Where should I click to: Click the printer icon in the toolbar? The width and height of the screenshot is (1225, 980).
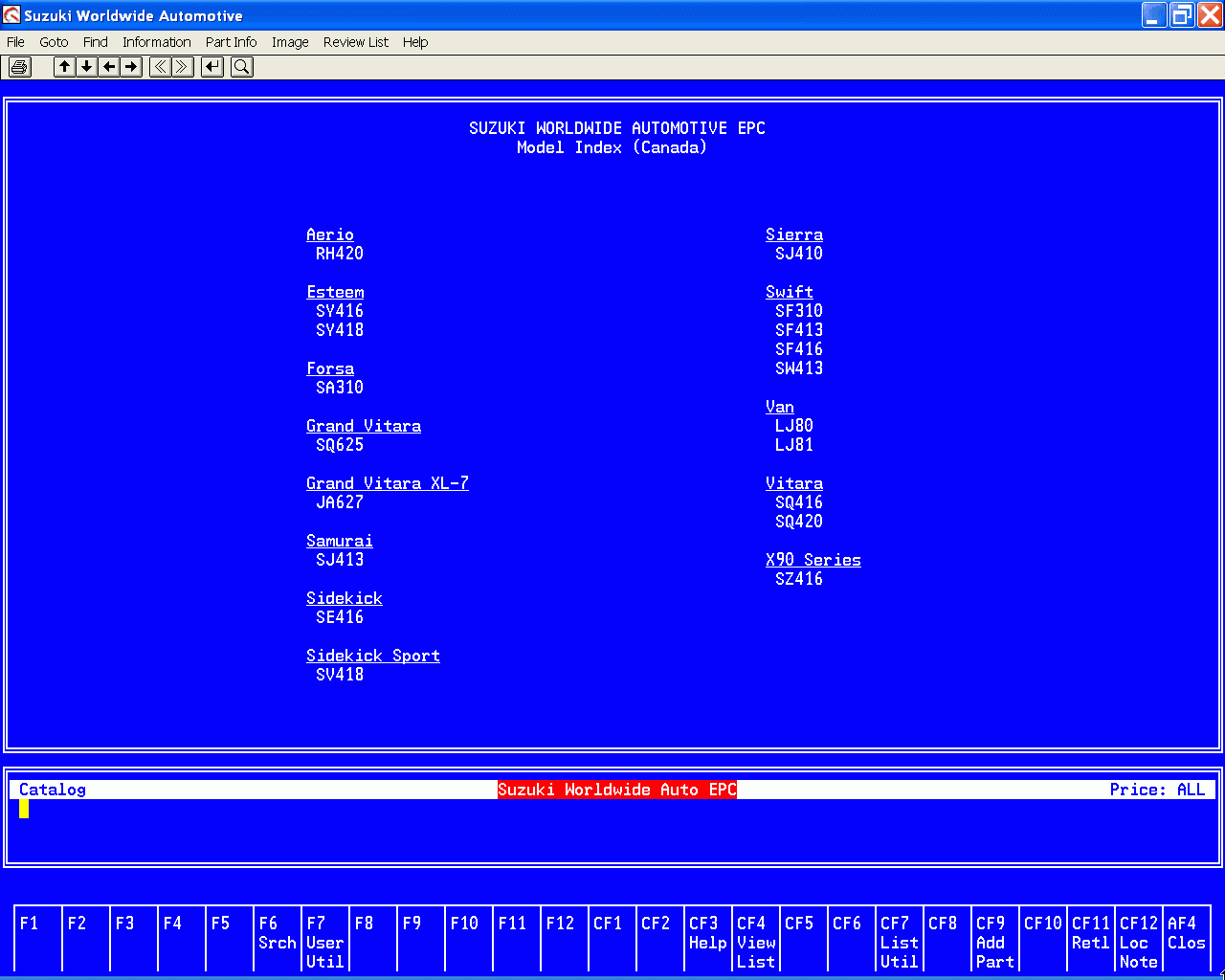point(19,67)
